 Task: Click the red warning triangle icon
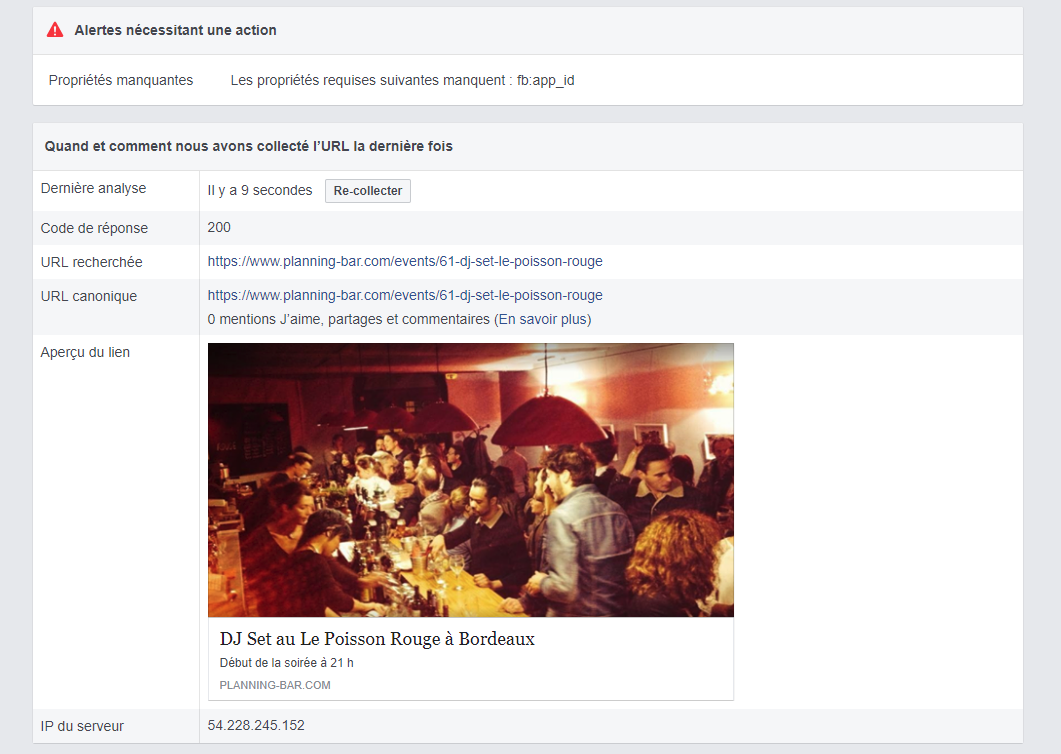[55, 30]
